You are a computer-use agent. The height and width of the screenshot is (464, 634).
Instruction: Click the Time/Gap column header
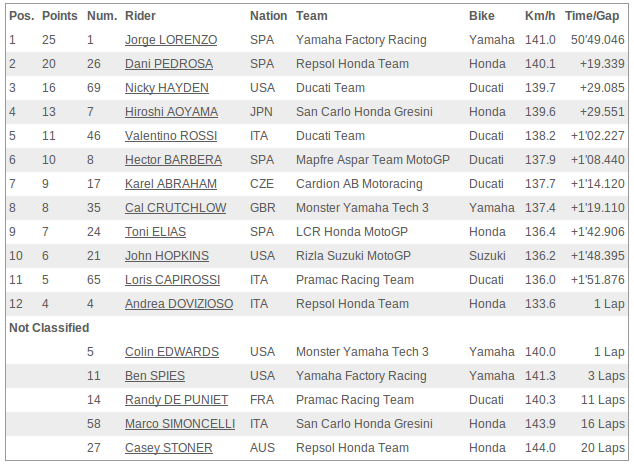coord(592,16)
